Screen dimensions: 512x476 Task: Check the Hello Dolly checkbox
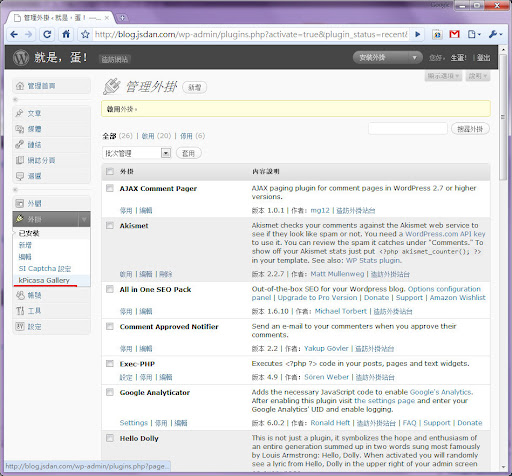(x=110, y=438)
